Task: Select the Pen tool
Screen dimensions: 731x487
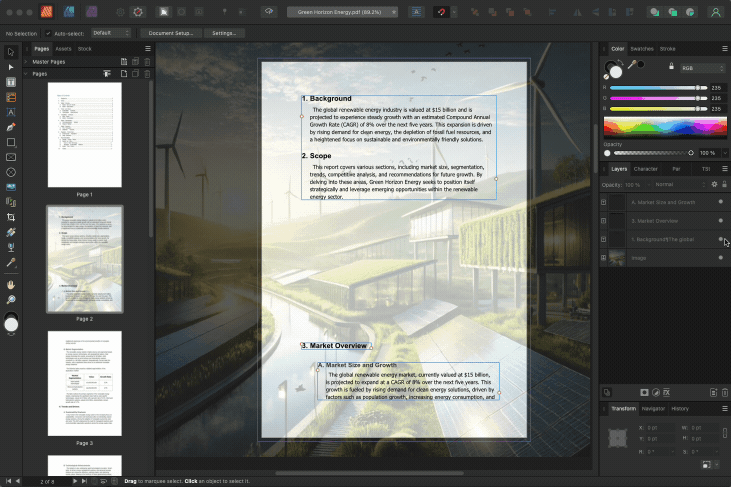Action: click(x=11, y=127)
